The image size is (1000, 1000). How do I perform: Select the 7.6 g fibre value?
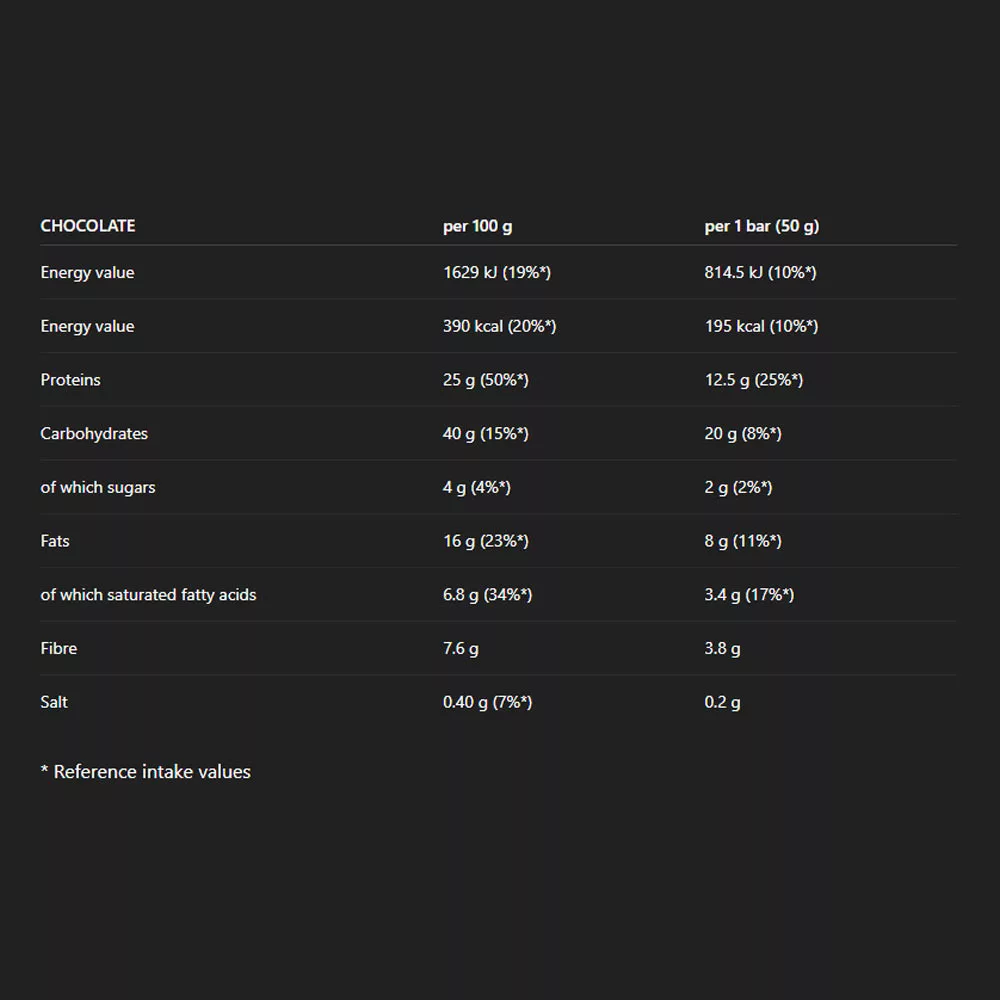(x=460, y=649)
